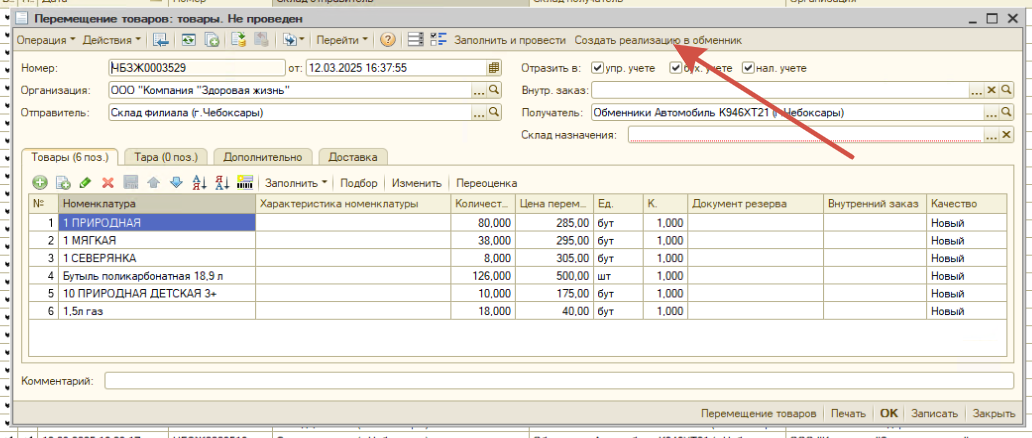The image size is (1032, 438).
Task: Click magnifier next to Организация field
Action: [494, 90]
